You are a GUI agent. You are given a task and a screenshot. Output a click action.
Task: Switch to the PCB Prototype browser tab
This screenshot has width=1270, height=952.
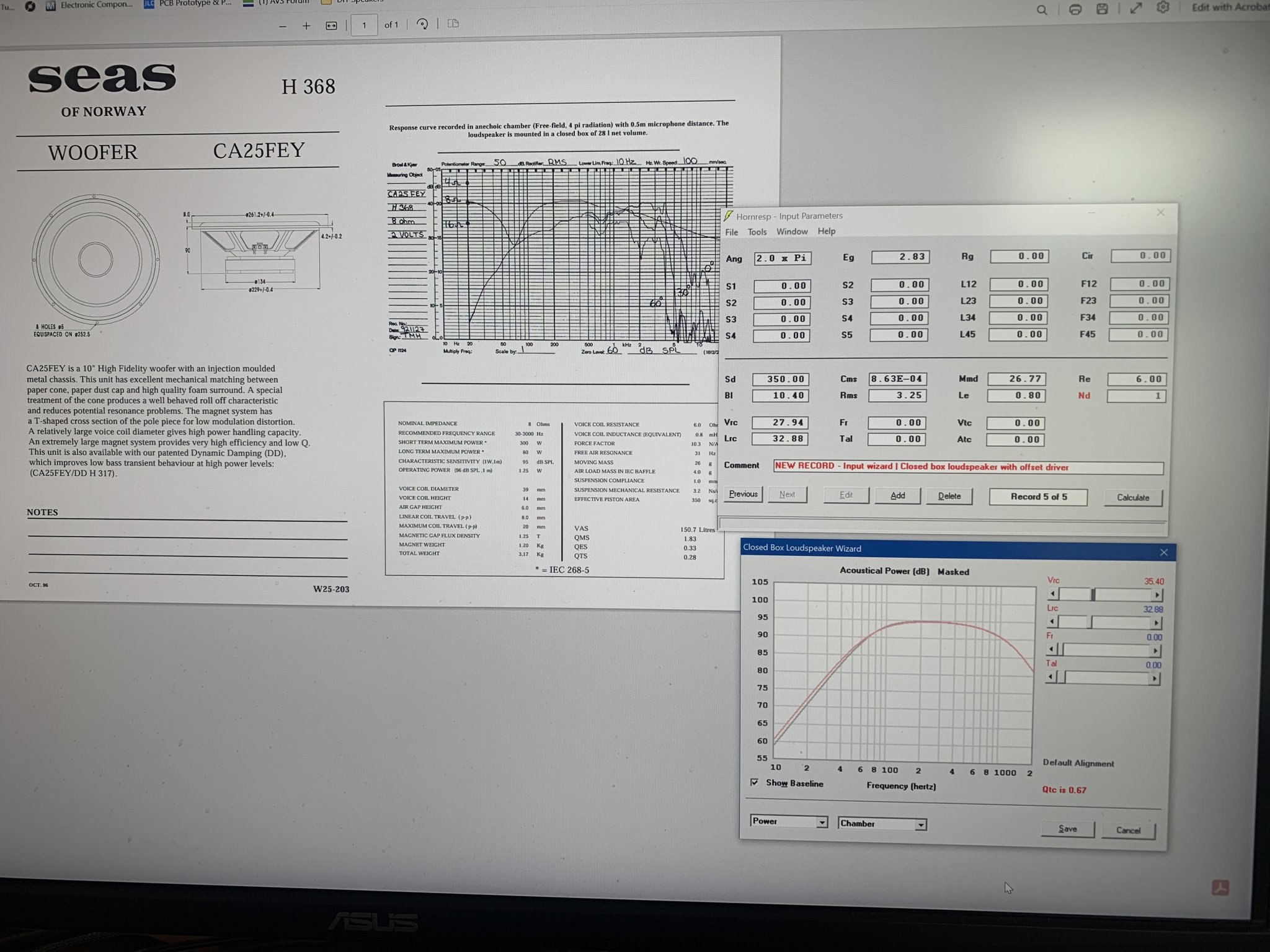pyautogui.click(x=188, y=4)
